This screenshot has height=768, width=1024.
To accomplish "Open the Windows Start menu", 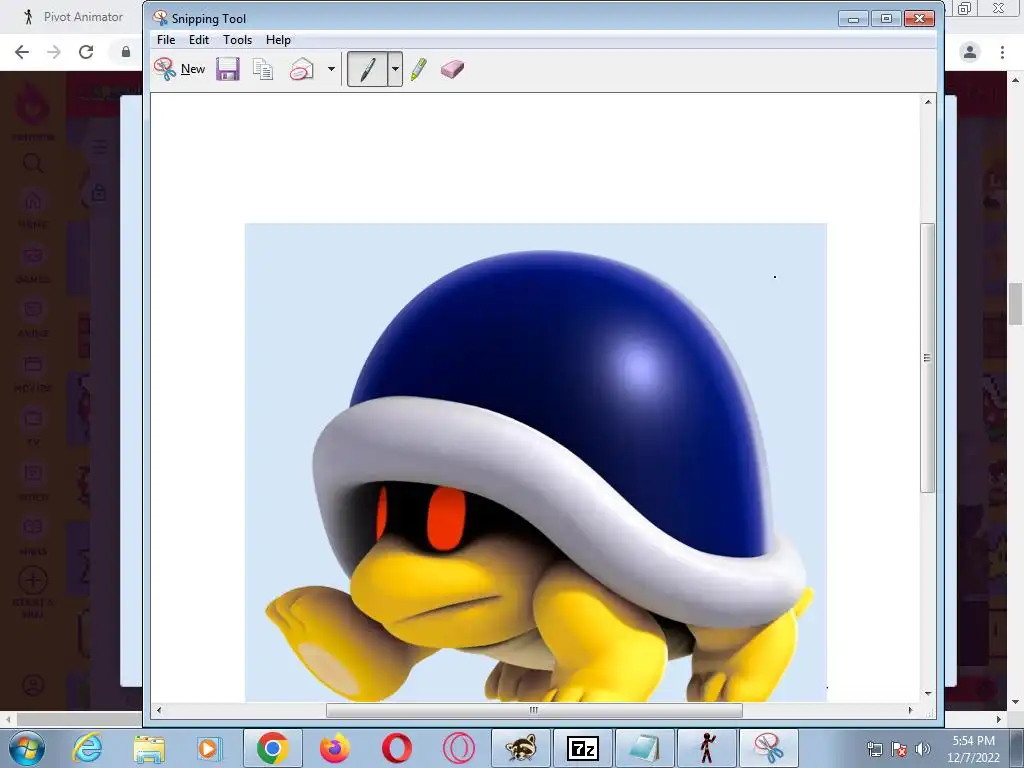I will [27, 748].
